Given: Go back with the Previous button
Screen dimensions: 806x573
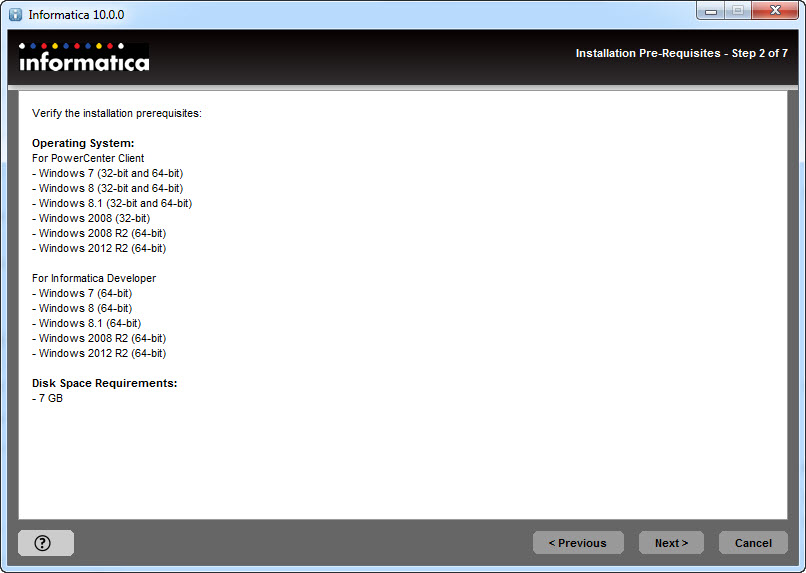Looking at the screenshot, I should [578, 543].
